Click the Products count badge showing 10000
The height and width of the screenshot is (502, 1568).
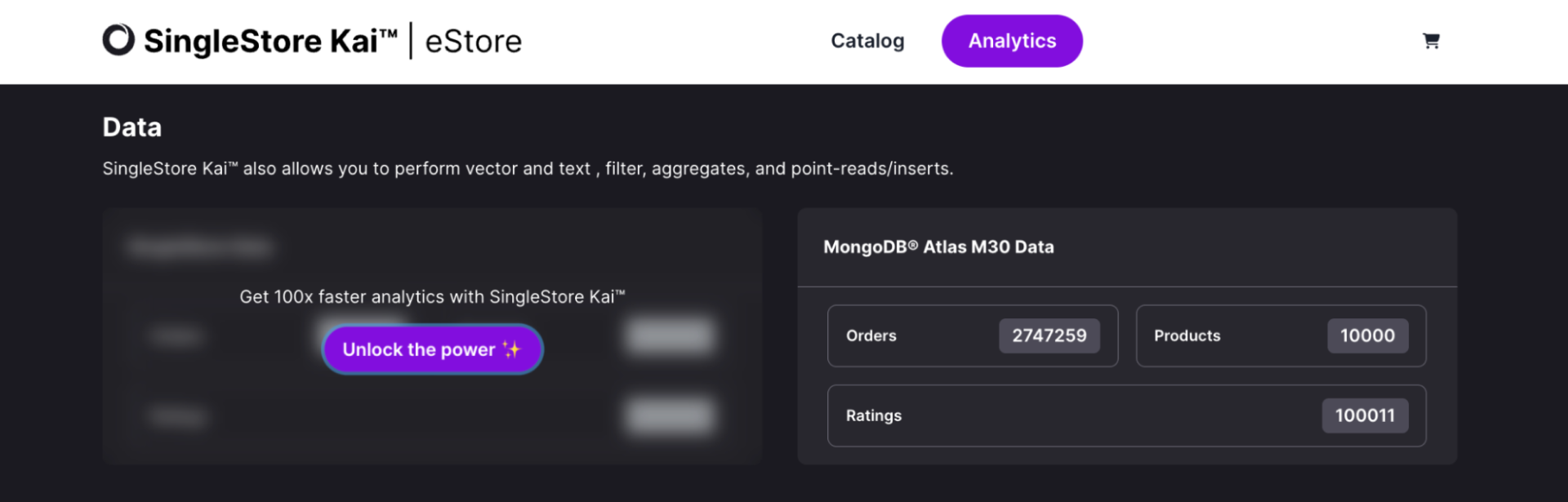point(1368,335)
